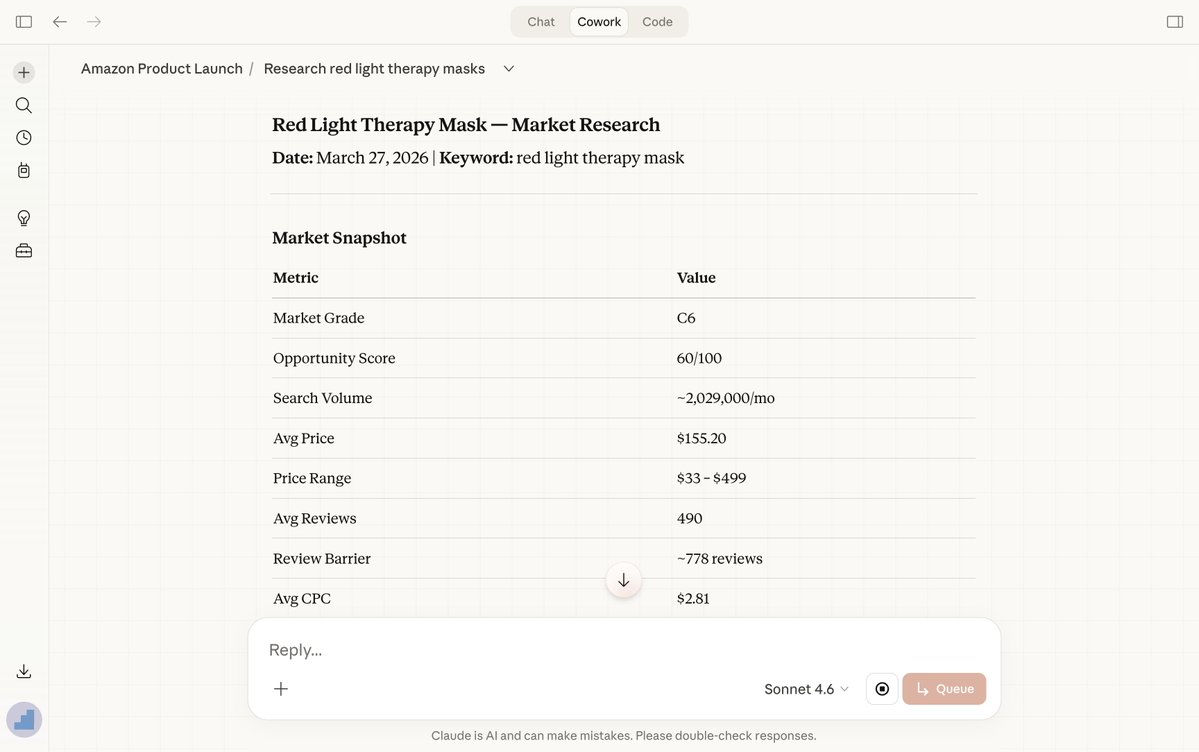
Task: Click the price range $33 – $499
Action: click(711, 478)
